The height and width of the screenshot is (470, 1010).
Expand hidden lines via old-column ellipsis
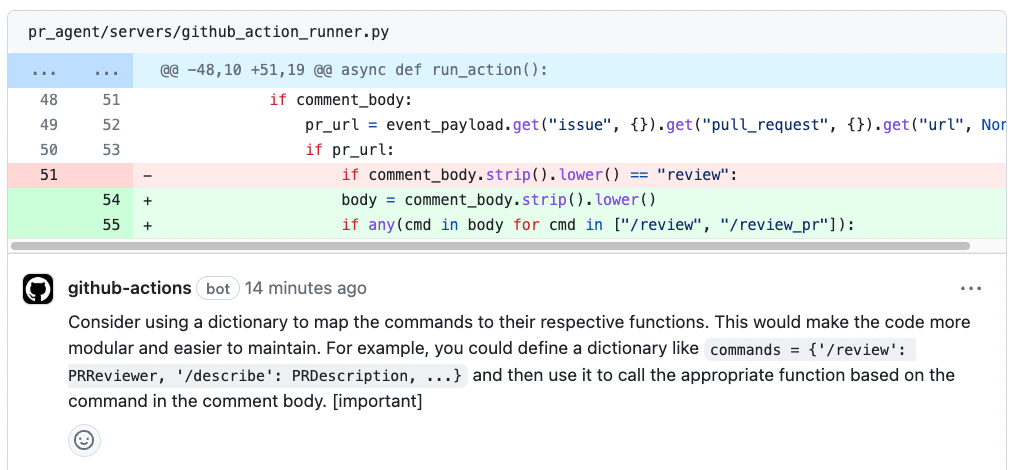coord(43,73)
